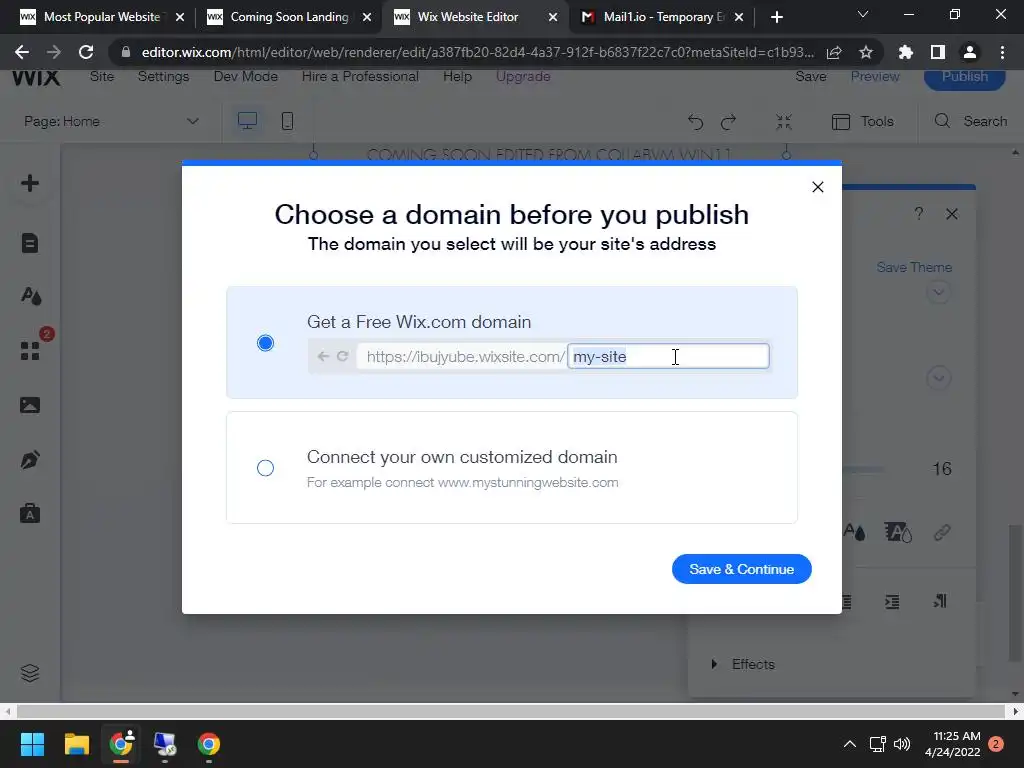The height and width of the screenshot is (768, 1024).
Task: Click the page share icon in address bar
Action: (834, 52)
